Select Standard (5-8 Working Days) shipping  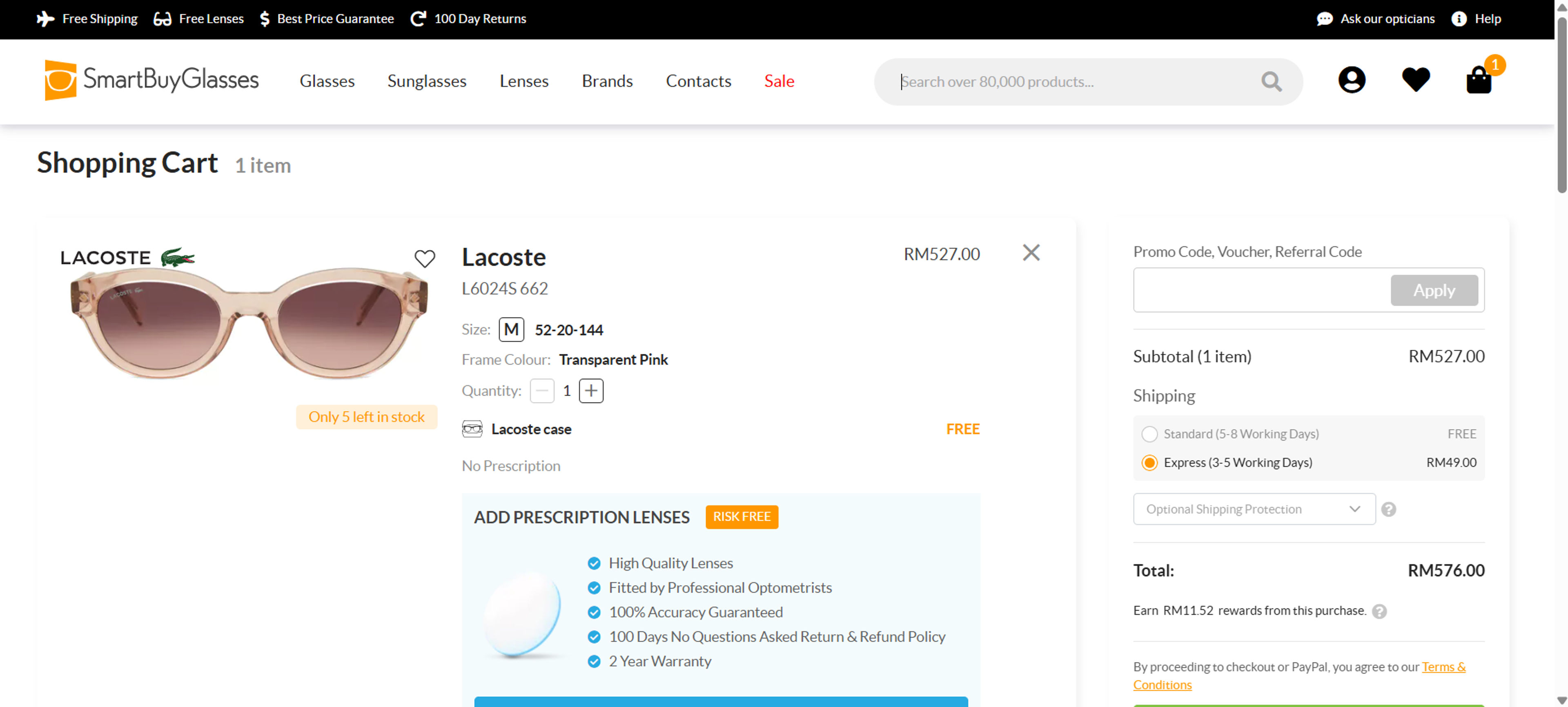coord(1149,434)
